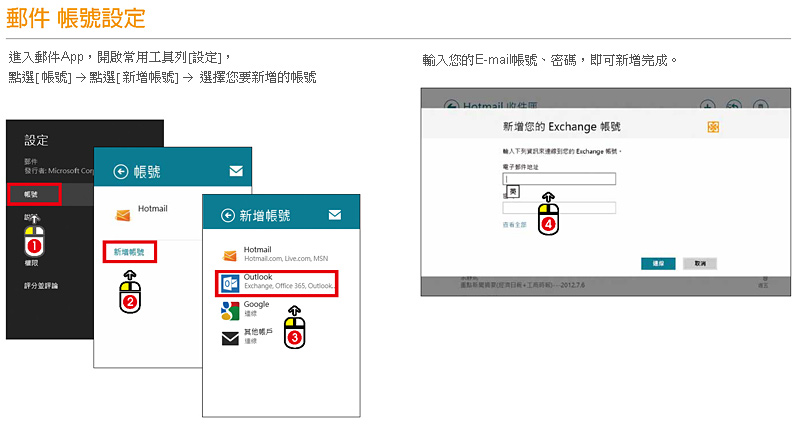The width and height of the screenshot is (800, 439).
Task: Click the 查看全部 link in Exchange dialog
Action: coord(514,225)
